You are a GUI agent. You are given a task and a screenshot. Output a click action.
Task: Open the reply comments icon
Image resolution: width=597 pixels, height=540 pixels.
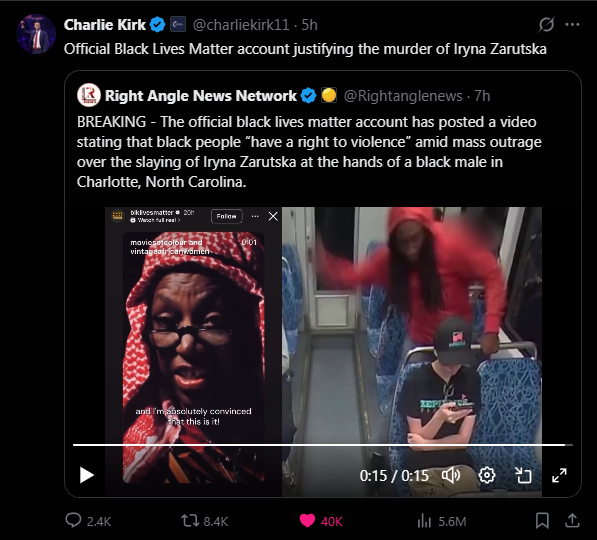[73, 520]
